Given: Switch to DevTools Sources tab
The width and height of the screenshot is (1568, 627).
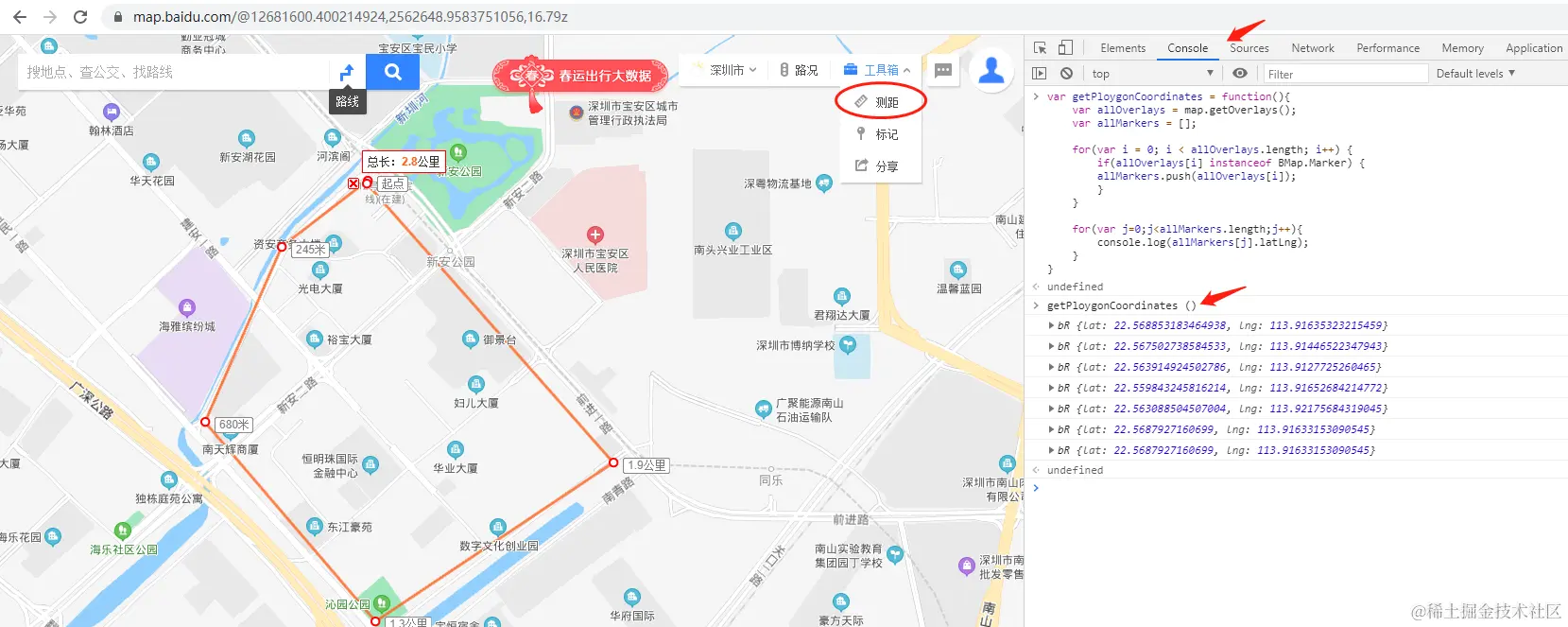Looking at the screenshot, I should click(x=1249, y=48).
